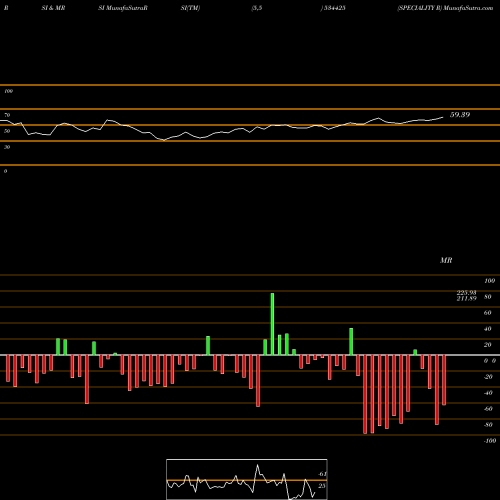Click the mini RSI chart thumbnail at the bottom

[247, 479]
